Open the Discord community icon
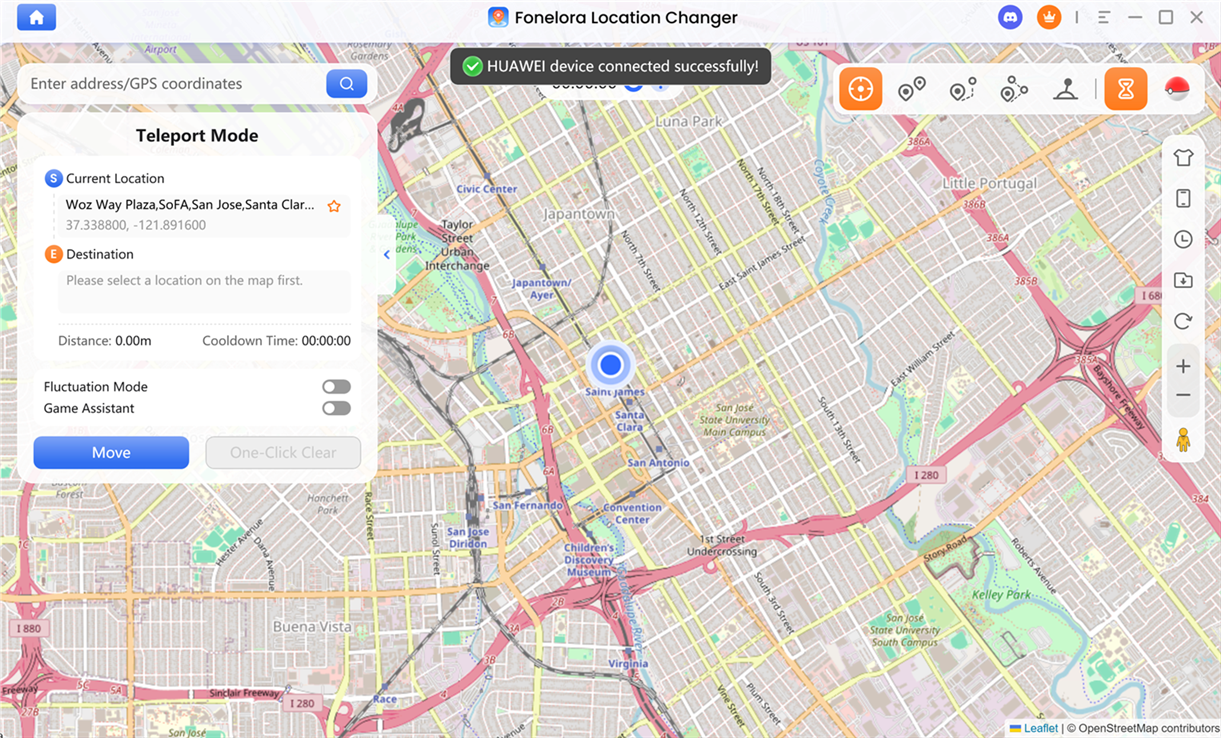 [1010, 17]
